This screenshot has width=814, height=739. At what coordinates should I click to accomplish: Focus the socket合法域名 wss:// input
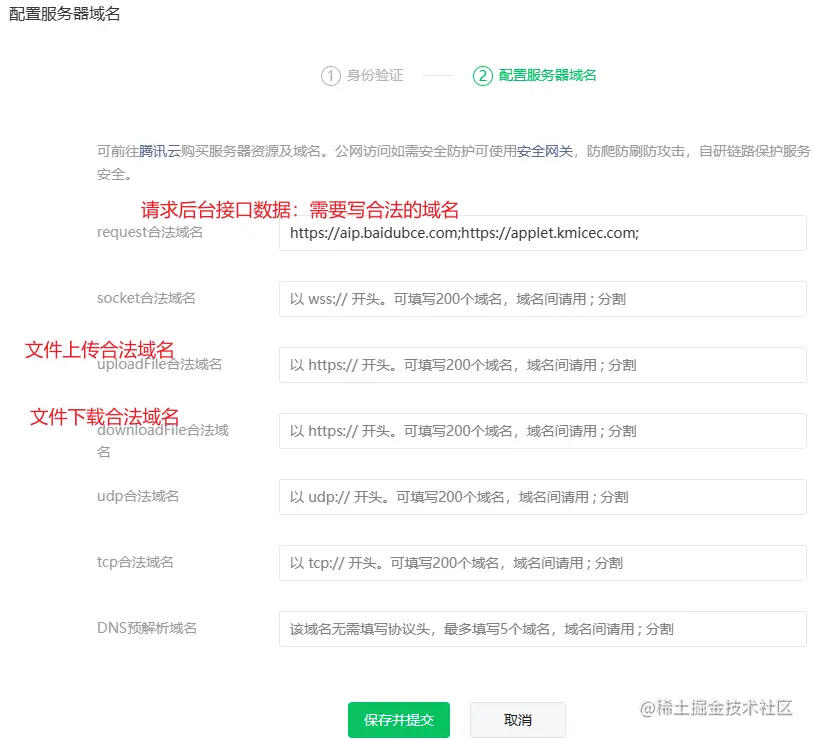pyautogui.click(x=542, y=299)
